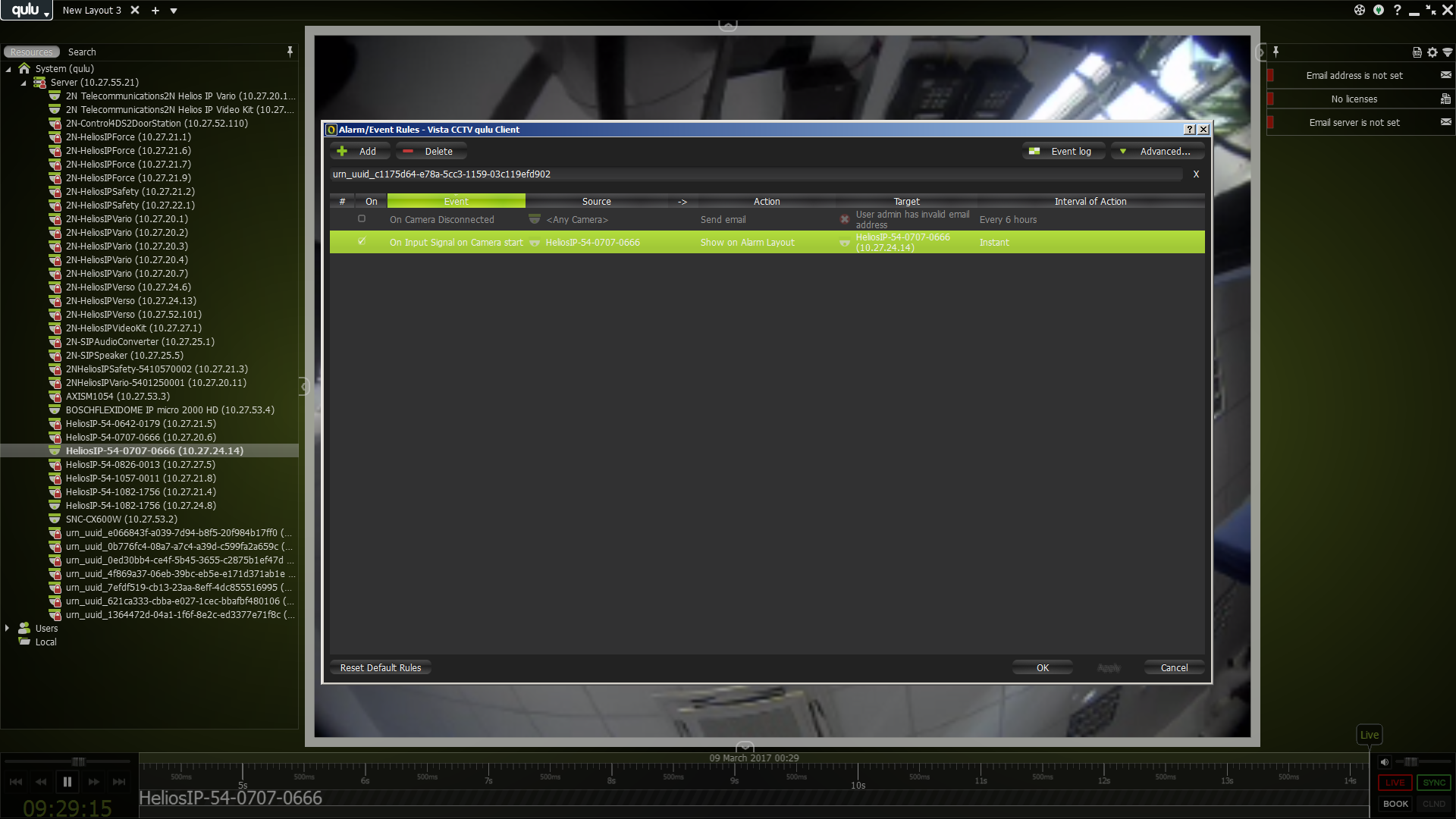The height and width of the screenshot is (819, 1456).
Task: Click the server connection plug icon
Action: pyautogui.click(x=1378, y=10)
